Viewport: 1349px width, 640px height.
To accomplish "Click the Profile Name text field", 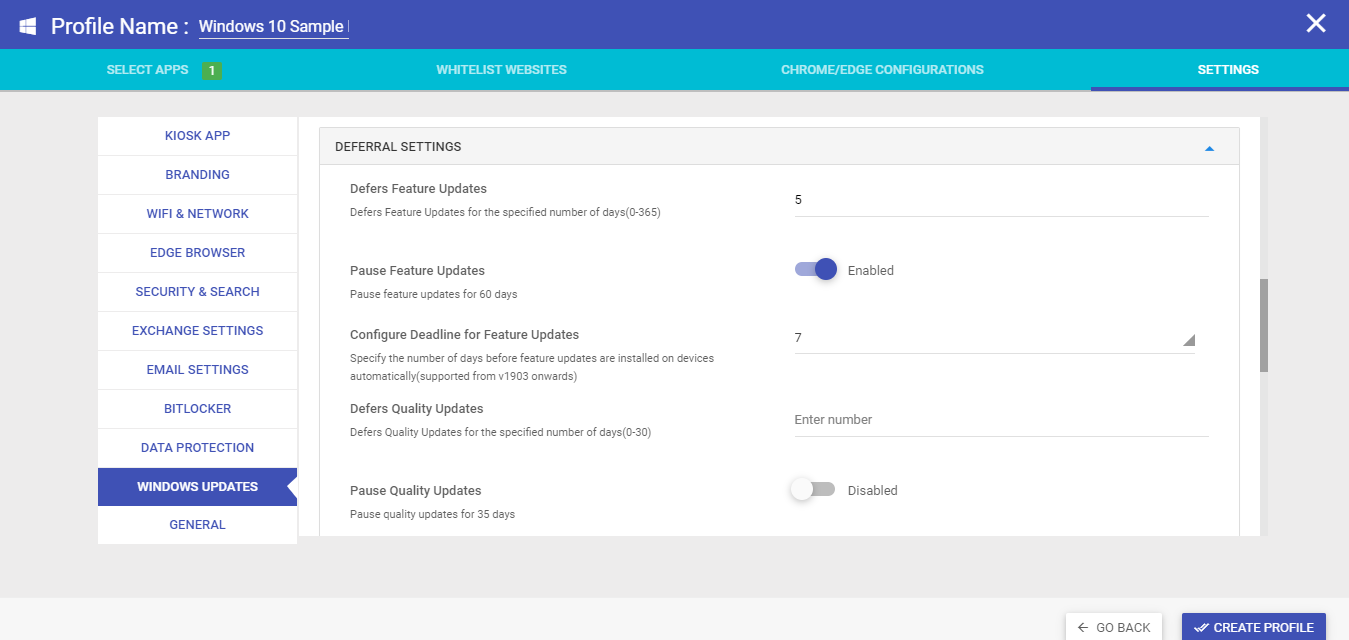I will 274,27.
